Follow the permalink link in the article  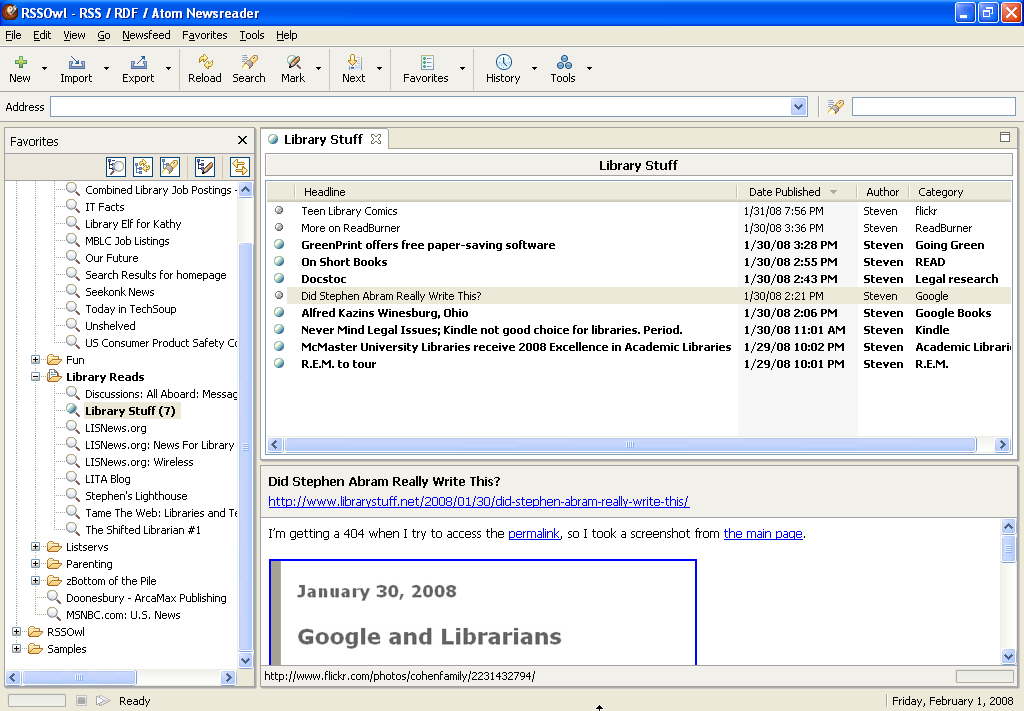pyautogui.click(x=534, y=533)
